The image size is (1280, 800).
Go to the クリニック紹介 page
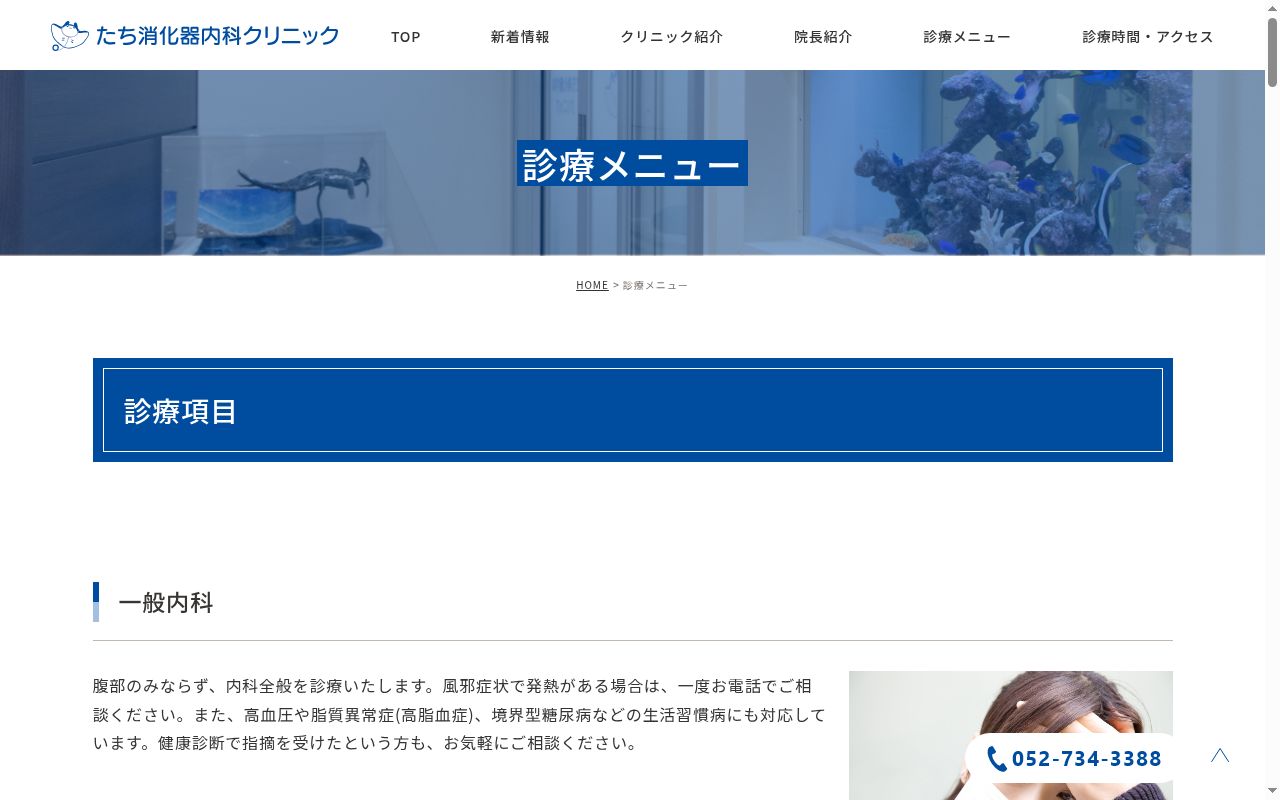(x=672, y=36)
